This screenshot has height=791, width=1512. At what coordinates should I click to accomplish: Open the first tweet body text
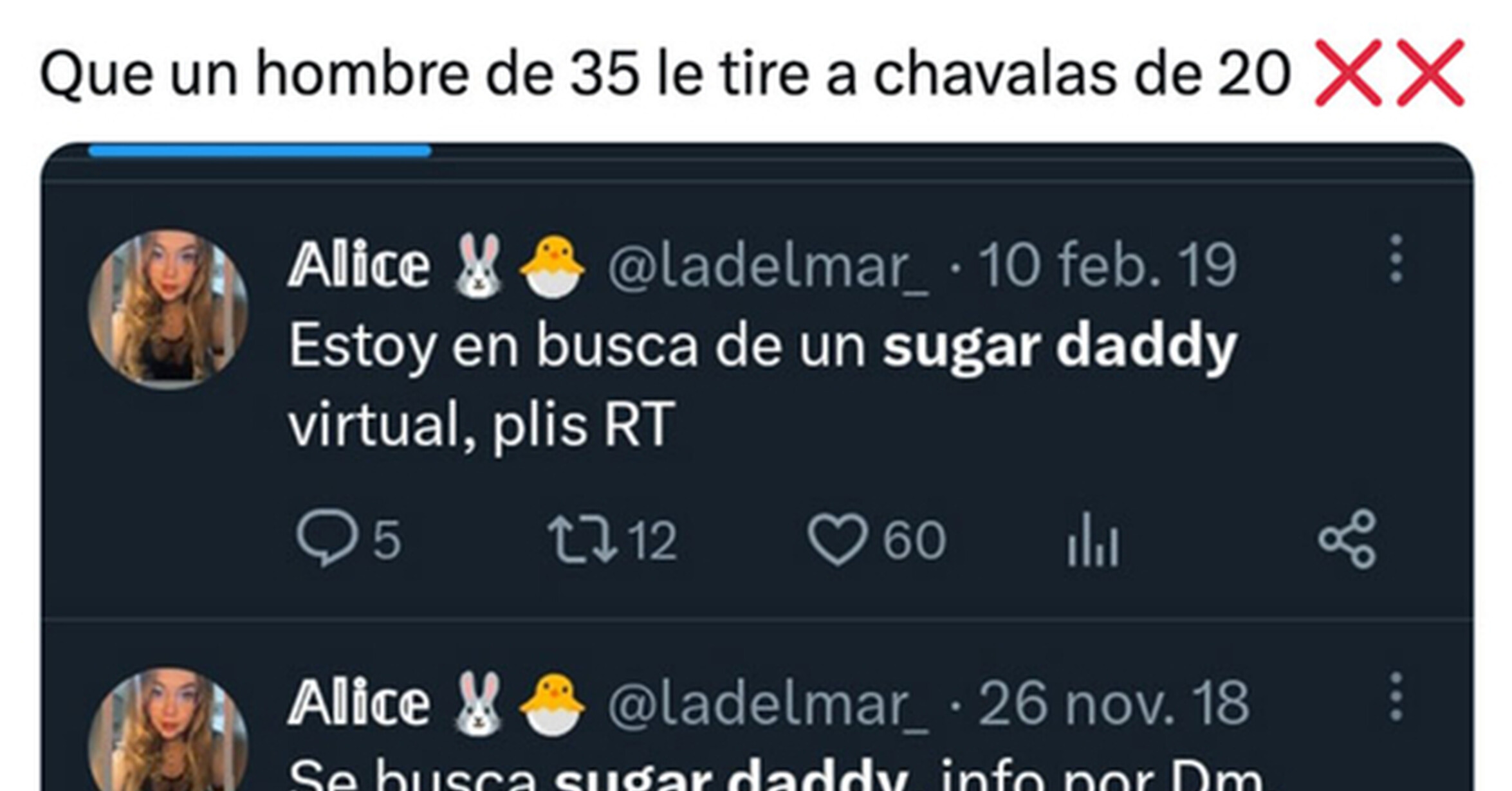(x=762, y=385)
